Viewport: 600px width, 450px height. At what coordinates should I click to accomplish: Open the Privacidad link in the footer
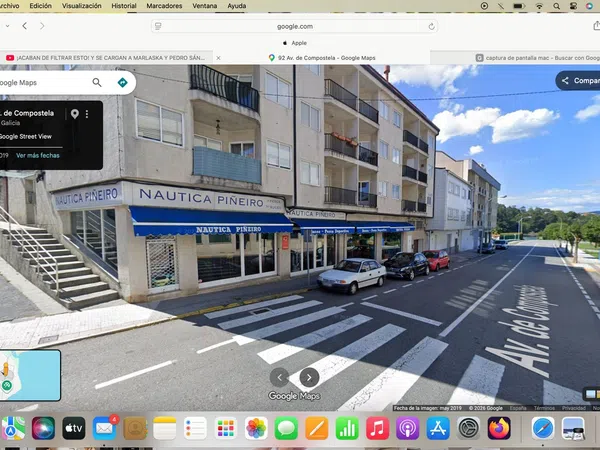pyautogui.click(x=574, y=408)
